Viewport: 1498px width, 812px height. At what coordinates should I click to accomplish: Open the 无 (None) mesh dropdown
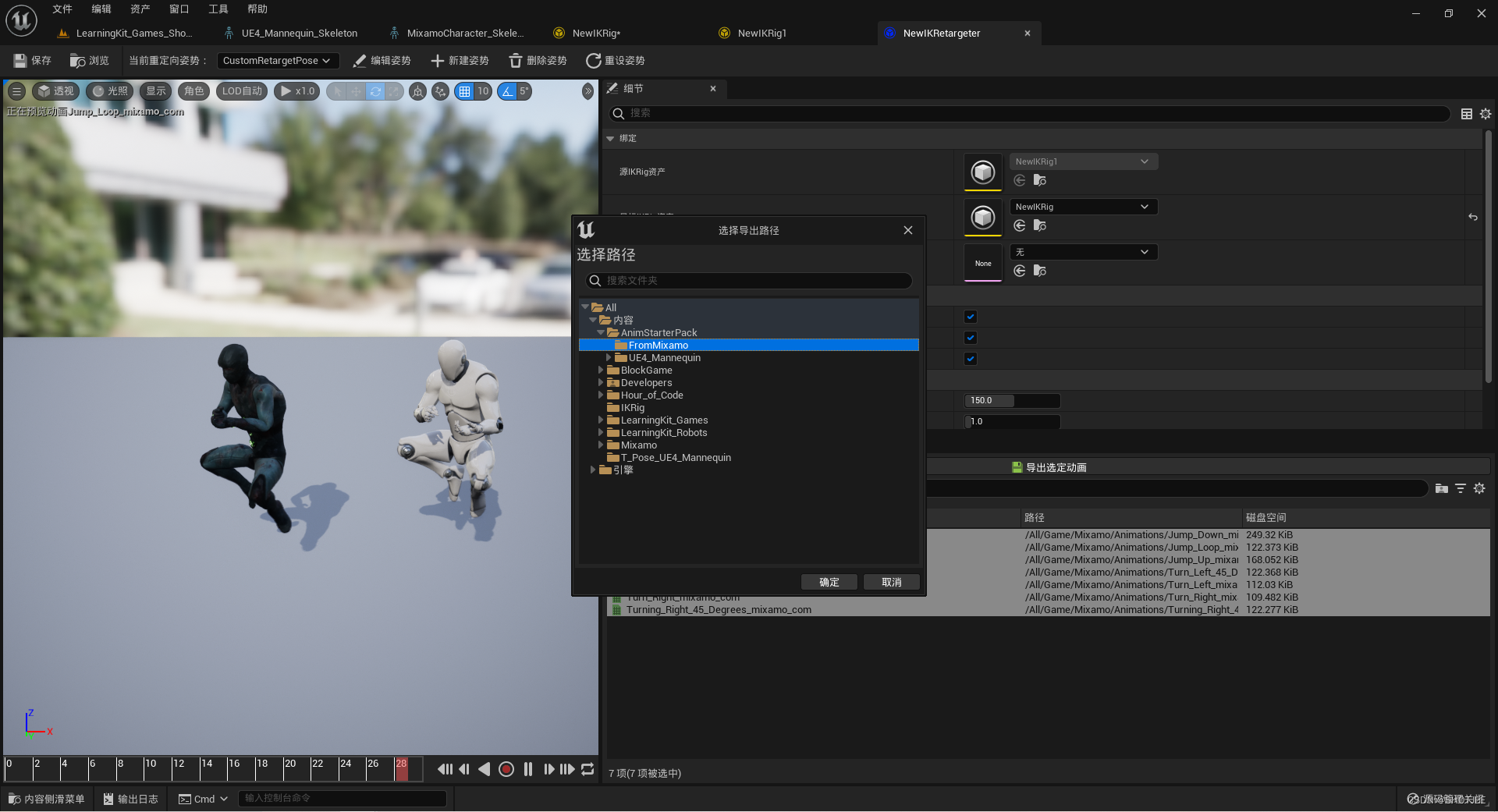point(1084,252)
